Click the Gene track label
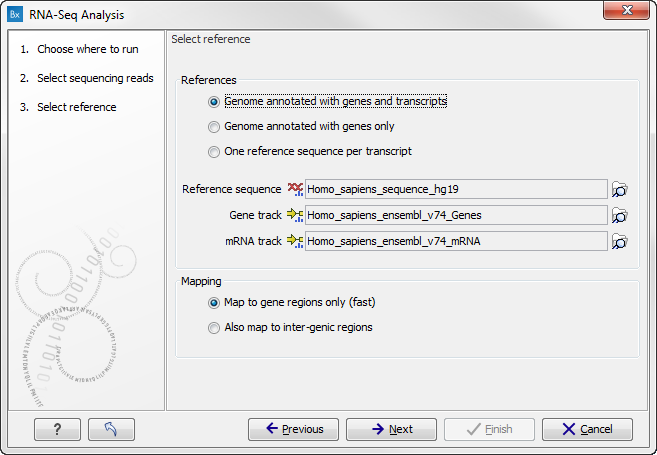 (x=256, y=215)
